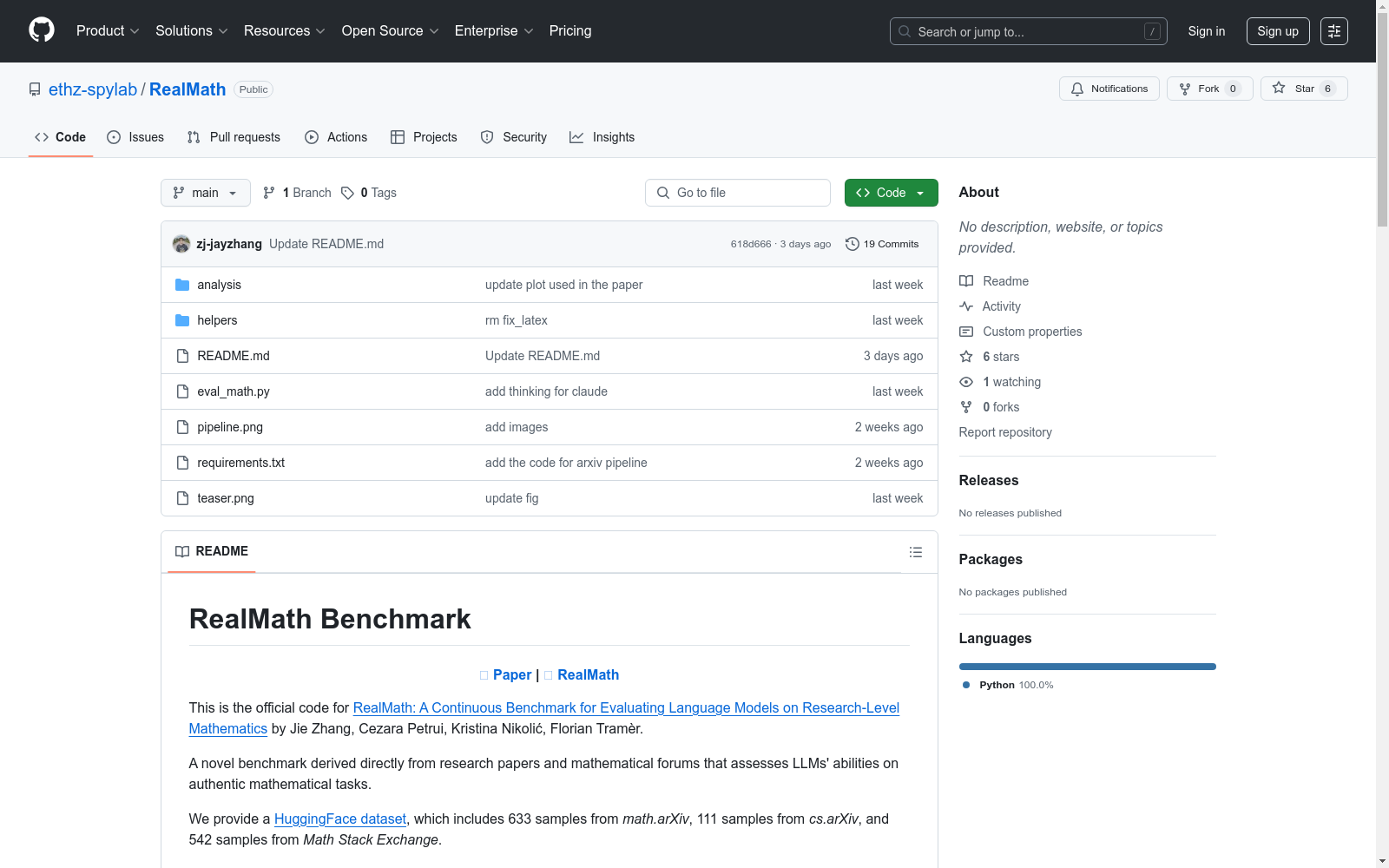Open the main branch selector dropdown

206,193
